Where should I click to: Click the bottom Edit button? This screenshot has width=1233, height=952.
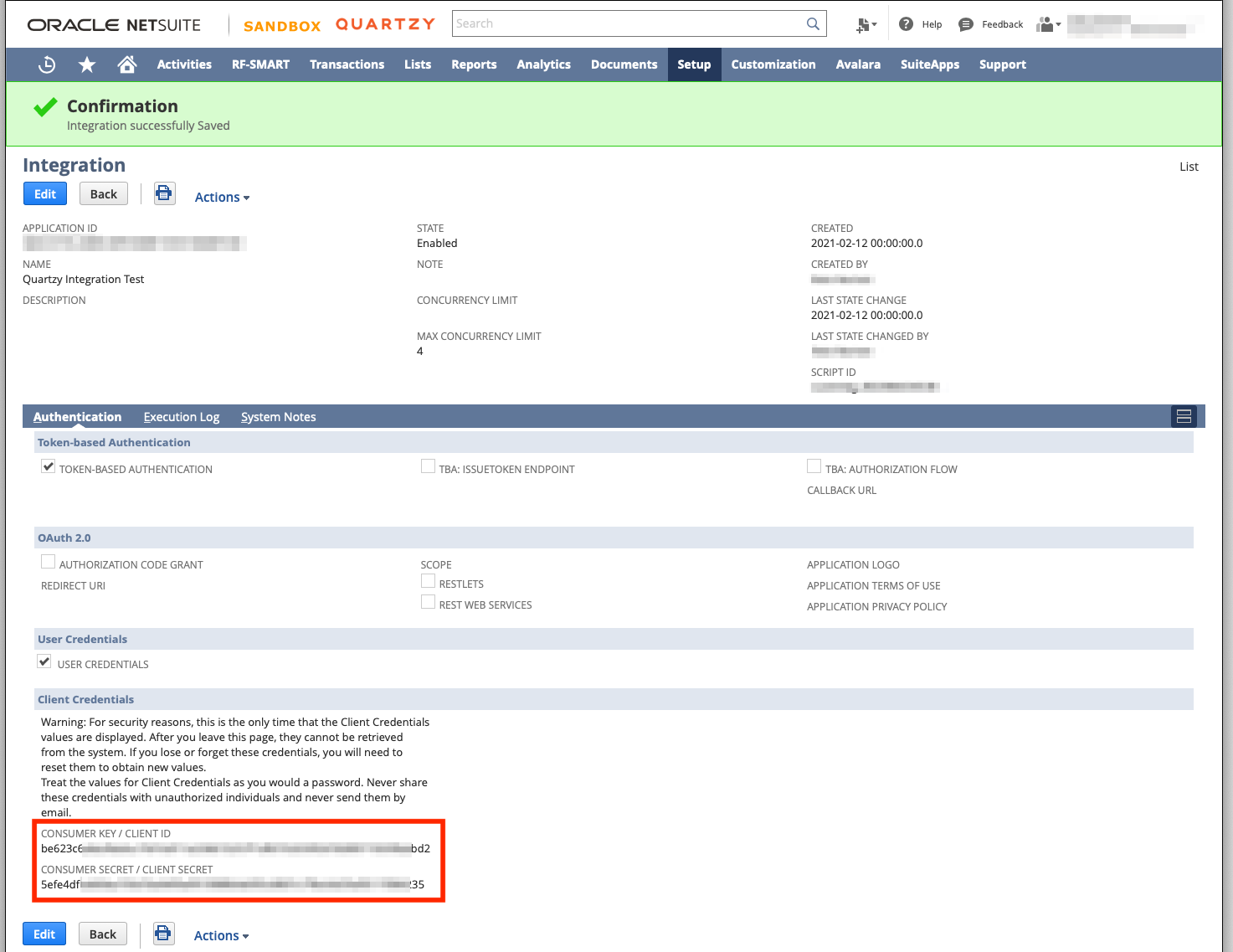point(44,934)
